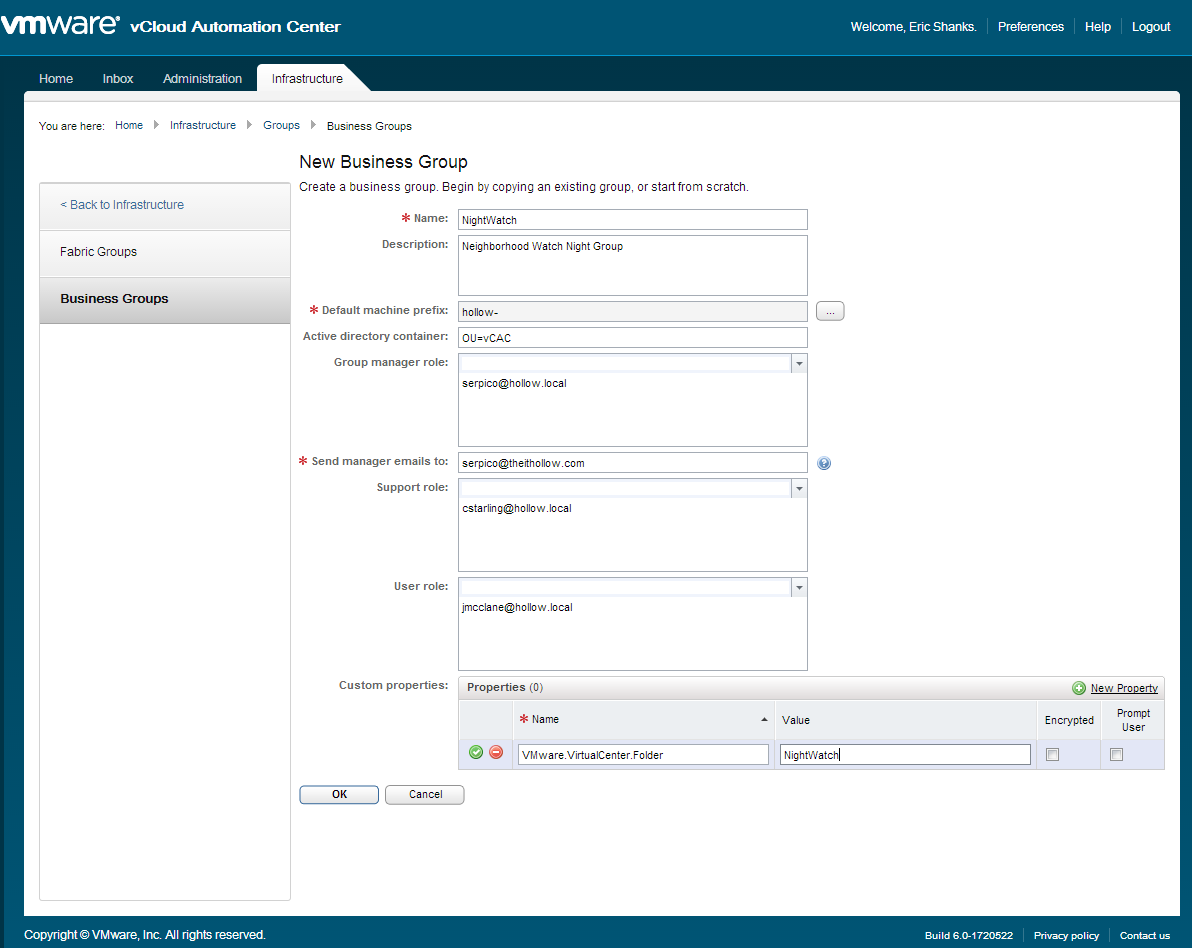Switch to the Administration tab

click(x=202, y=79)
